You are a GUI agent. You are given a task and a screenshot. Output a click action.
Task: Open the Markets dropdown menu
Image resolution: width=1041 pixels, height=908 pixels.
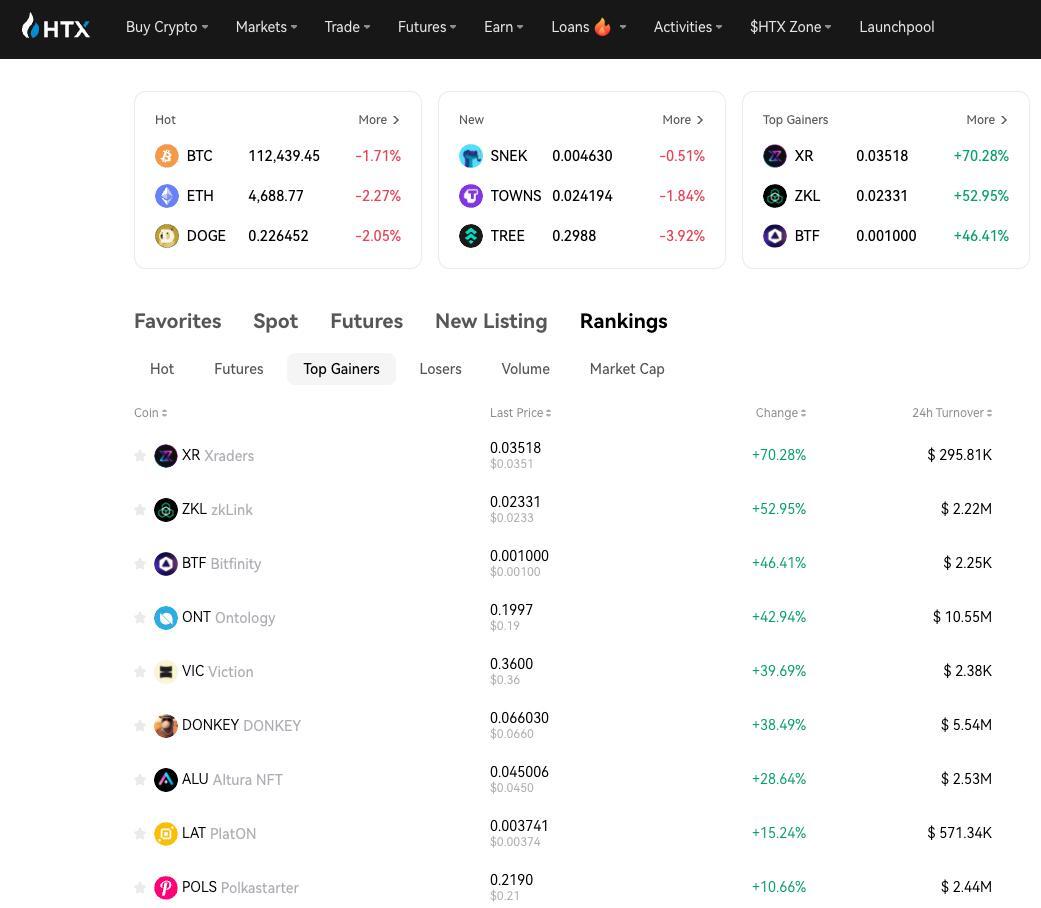(266, 27)
